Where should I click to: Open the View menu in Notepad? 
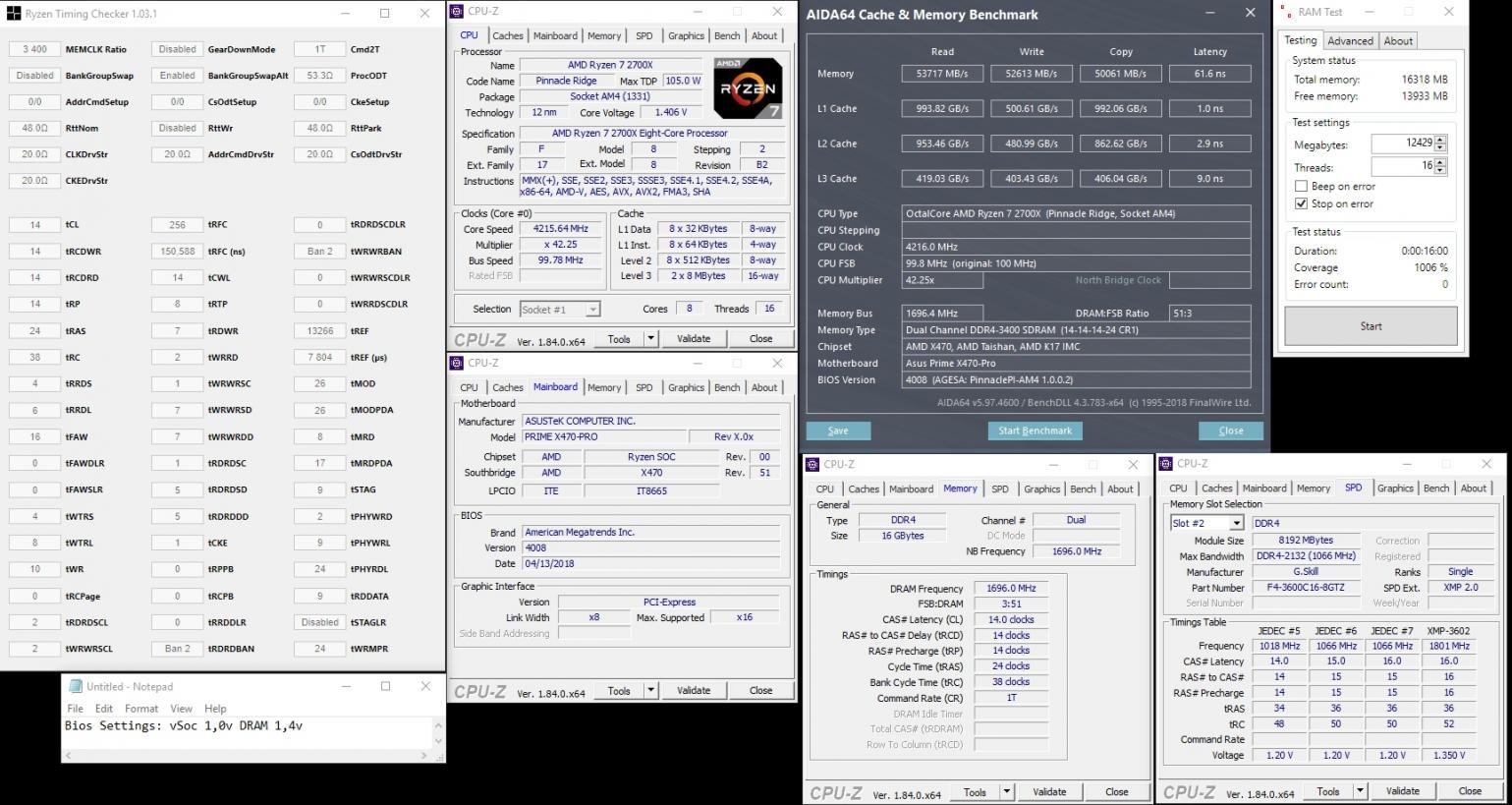click(x=182, y=708)
